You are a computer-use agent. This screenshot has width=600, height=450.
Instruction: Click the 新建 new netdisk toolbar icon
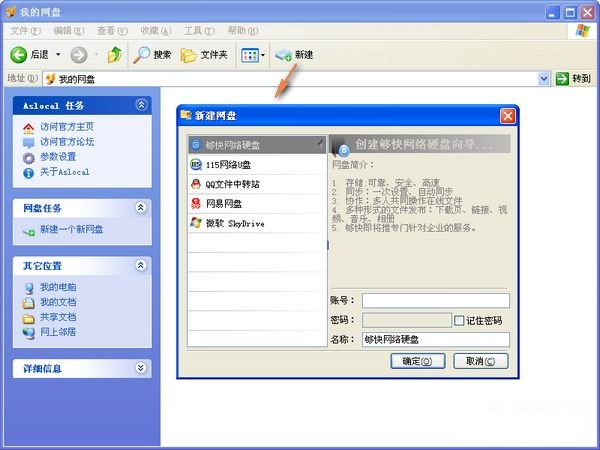(x=284, y=55)
